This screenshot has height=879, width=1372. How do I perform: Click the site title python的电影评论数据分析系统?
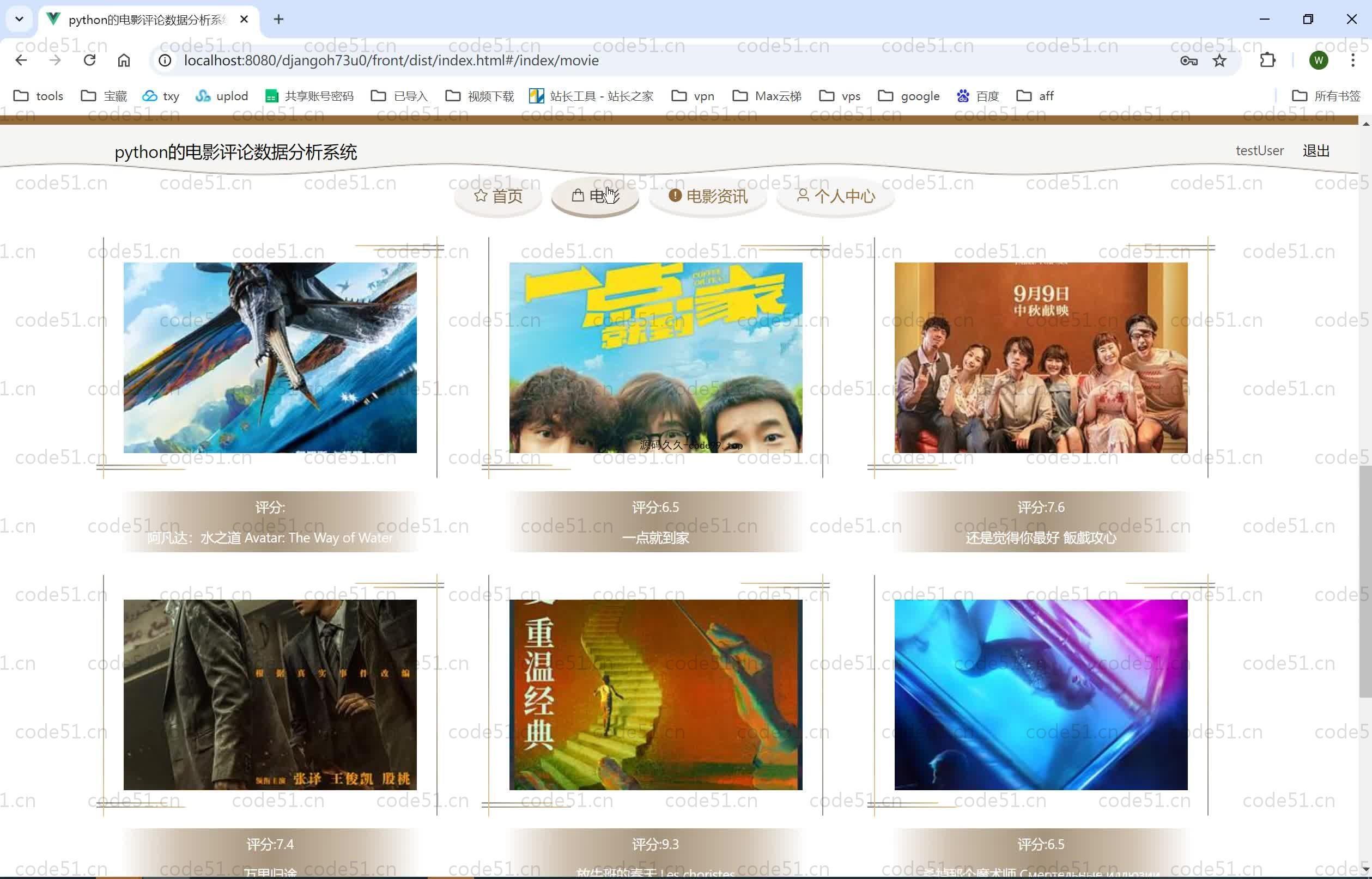point(236,152)
